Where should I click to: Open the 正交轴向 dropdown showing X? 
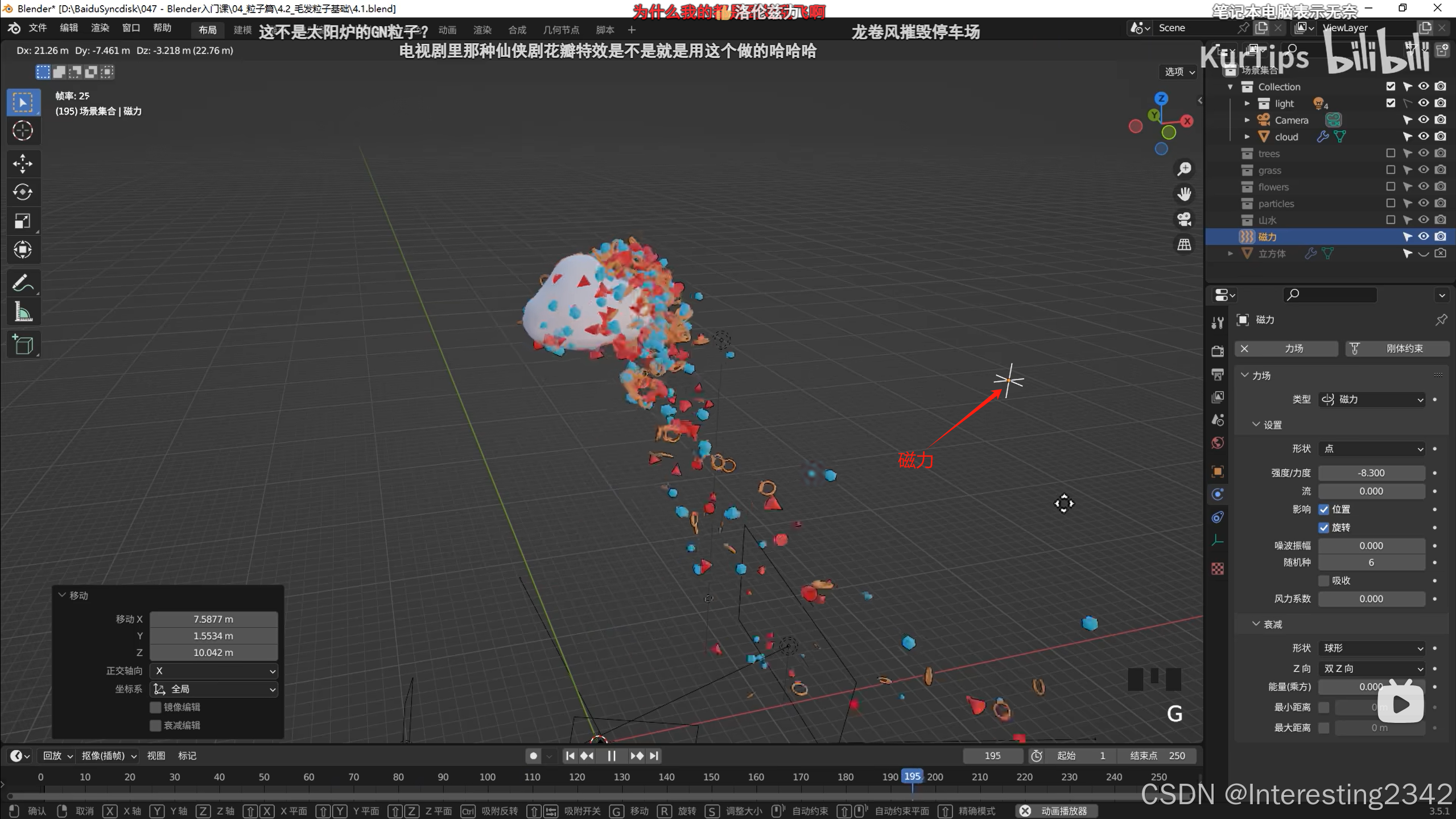click(x=214, y=671)
